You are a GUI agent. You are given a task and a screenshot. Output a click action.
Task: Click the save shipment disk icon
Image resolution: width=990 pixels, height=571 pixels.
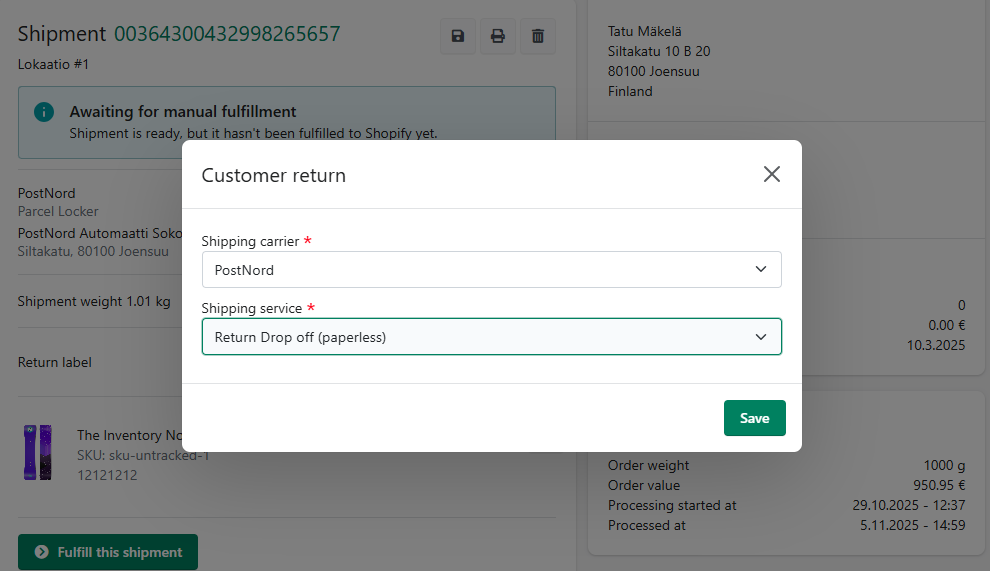pyautogui.click(x=458, y=36)
